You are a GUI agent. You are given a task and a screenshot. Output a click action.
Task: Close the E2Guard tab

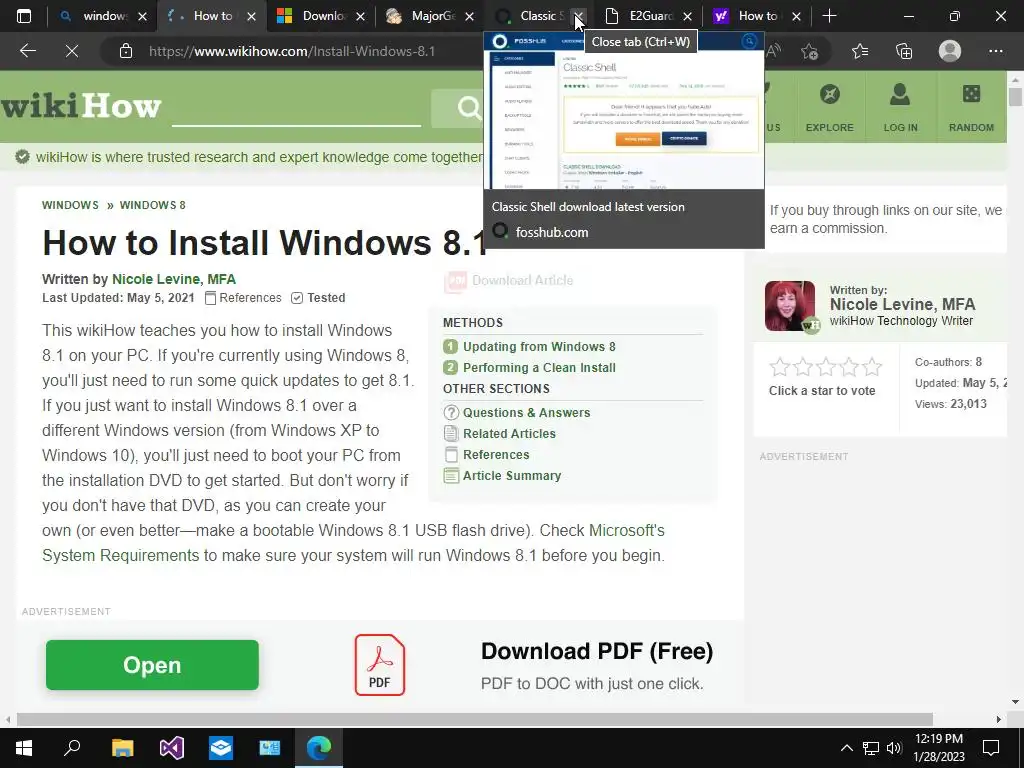point(687,16)
